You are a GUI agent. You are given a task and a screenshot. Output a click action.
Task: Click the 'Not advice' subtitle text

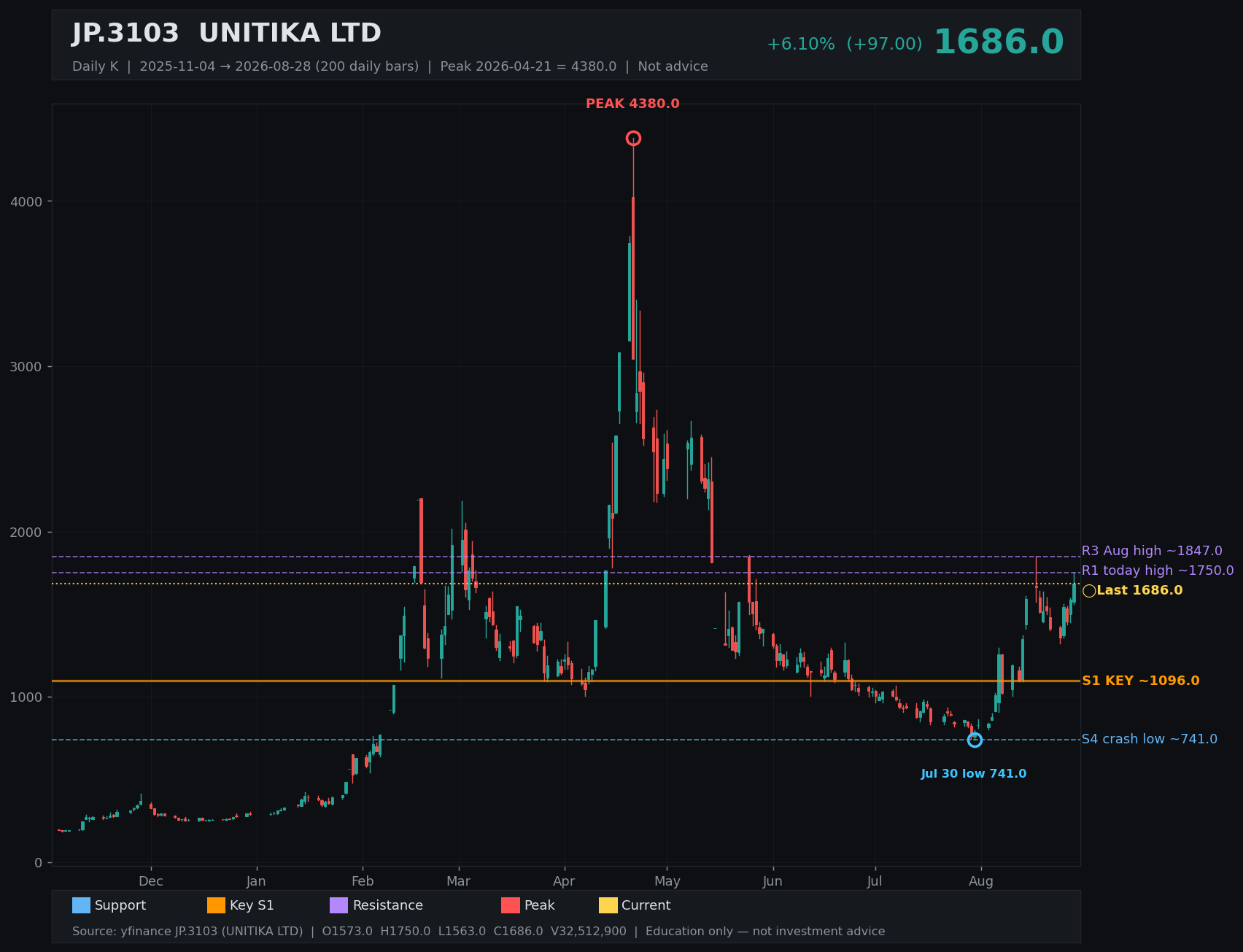coord(673,66)
